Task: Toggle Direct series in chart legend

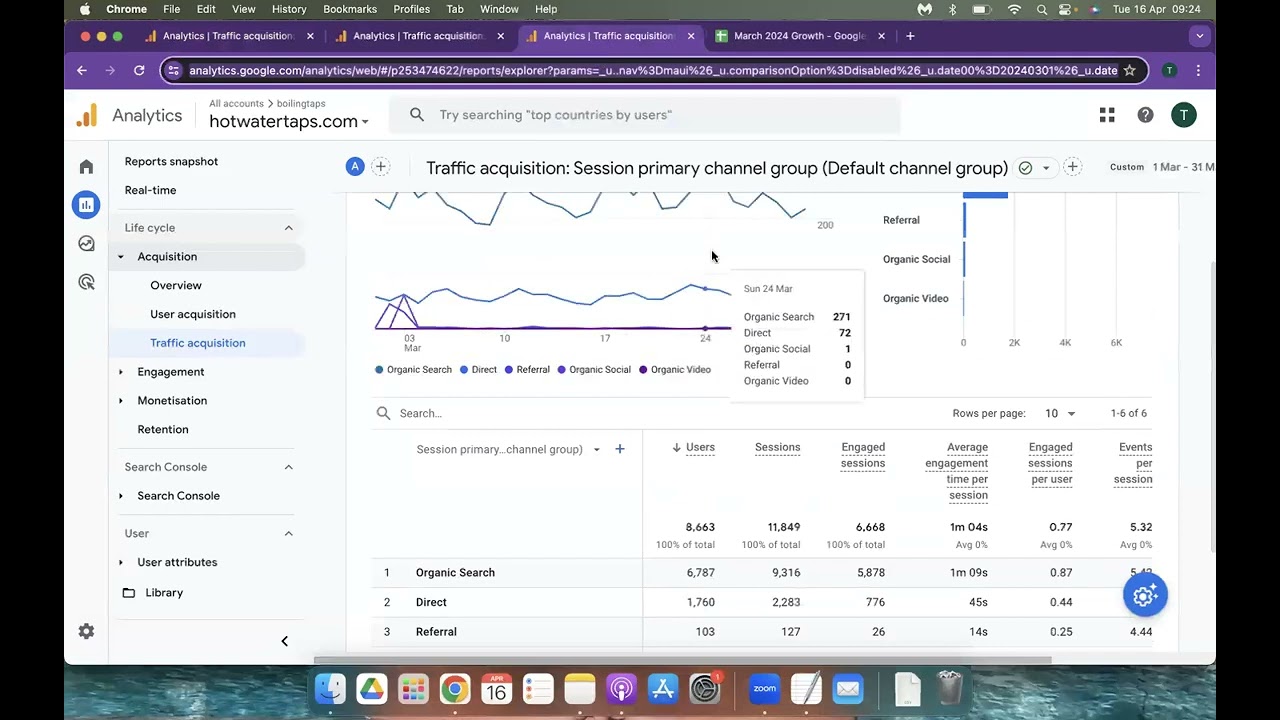Action: tap(478, 370)
